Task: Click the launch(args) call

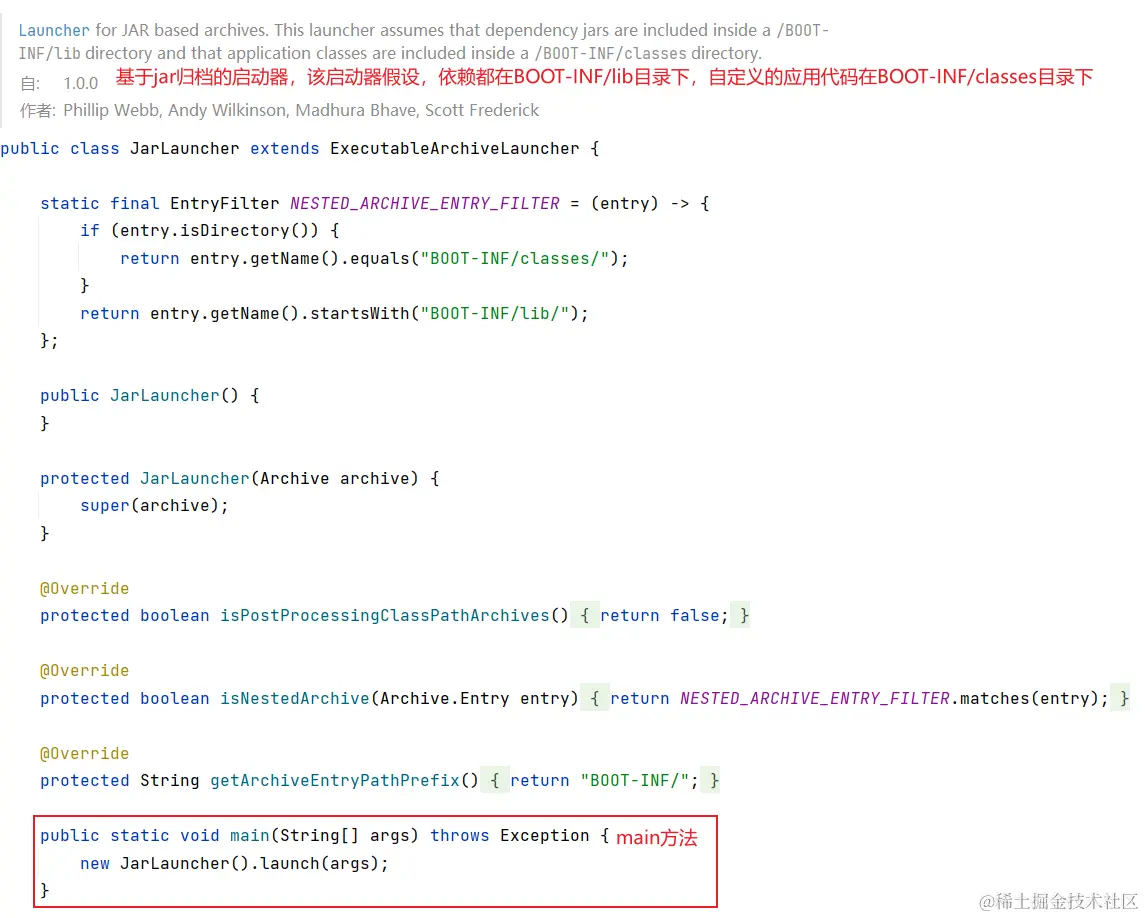Action: [319, 863]
